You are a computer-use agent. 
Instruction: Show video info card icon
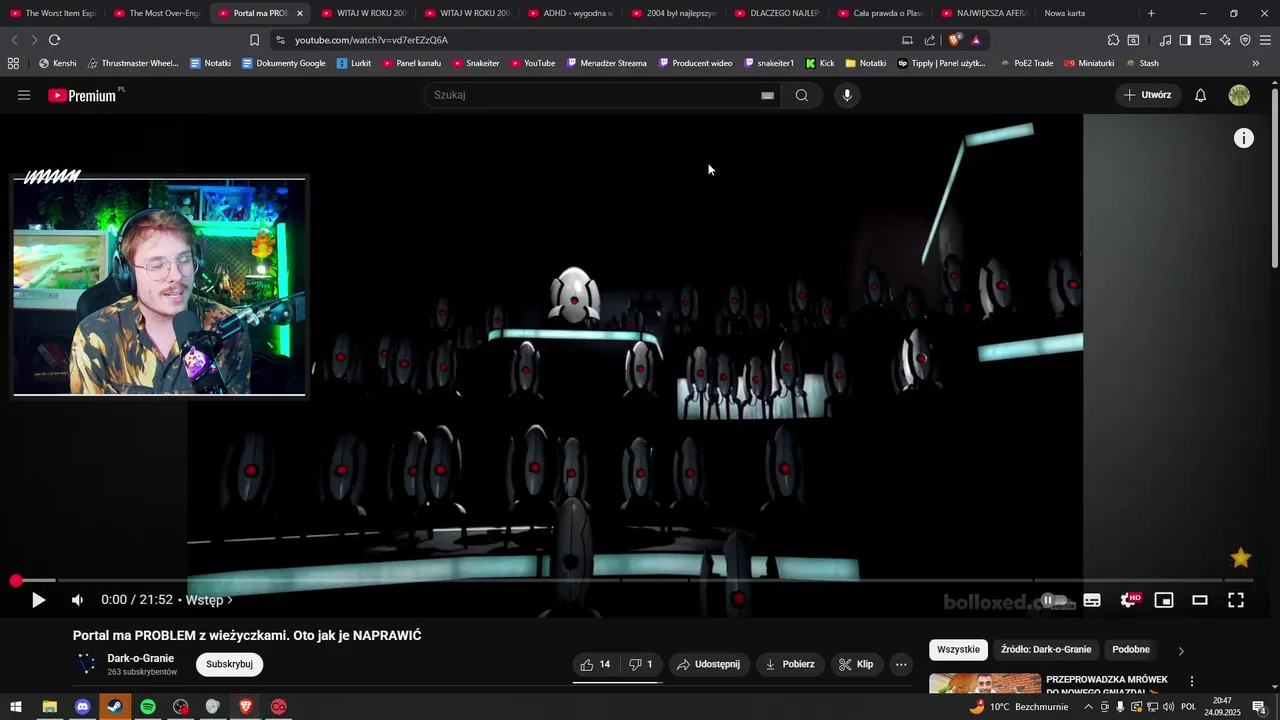pyautogui.click(x=1243, y=139)
